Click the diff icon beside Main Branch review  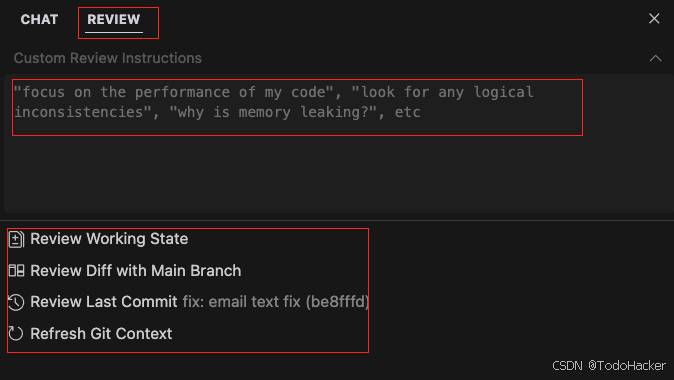click(x=16, y=271)
